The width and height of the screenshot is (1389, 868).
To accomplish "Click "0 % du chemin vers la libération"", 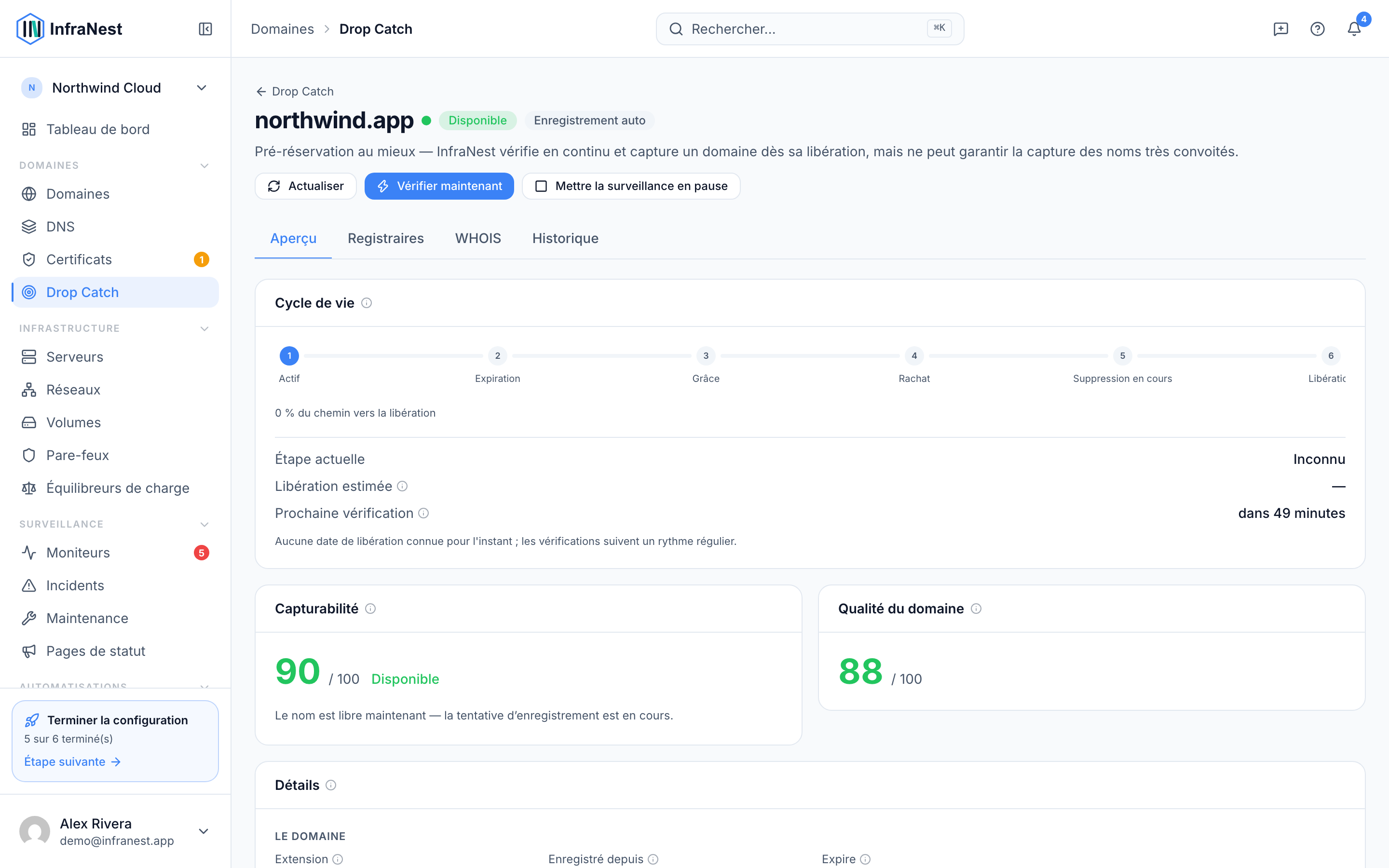I will [355, 413].
